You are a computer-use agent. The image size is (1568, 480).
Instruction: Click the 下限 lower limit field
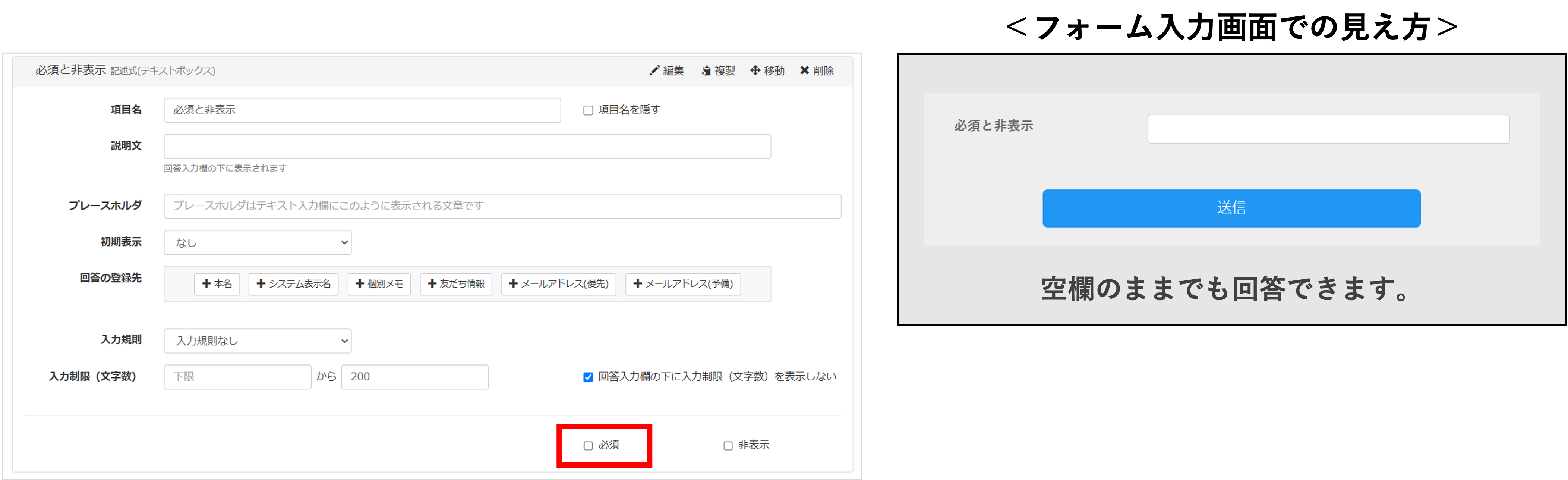[237, 376]
